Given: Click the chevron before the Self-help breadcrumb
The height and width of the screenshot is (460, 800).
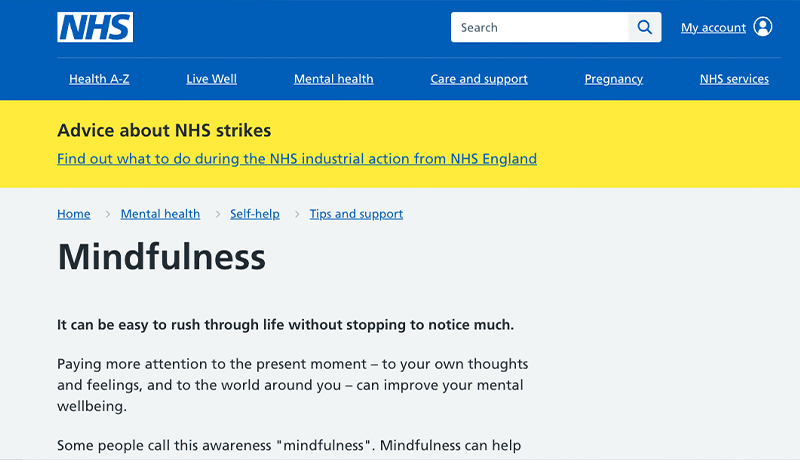Looking at the screenshot, I should 217,214.
